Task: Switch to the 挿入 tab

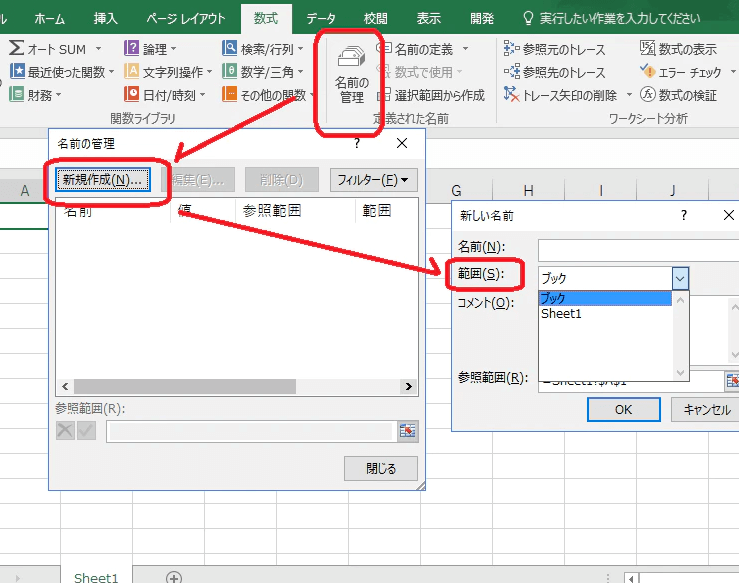Action: [105, 18]
